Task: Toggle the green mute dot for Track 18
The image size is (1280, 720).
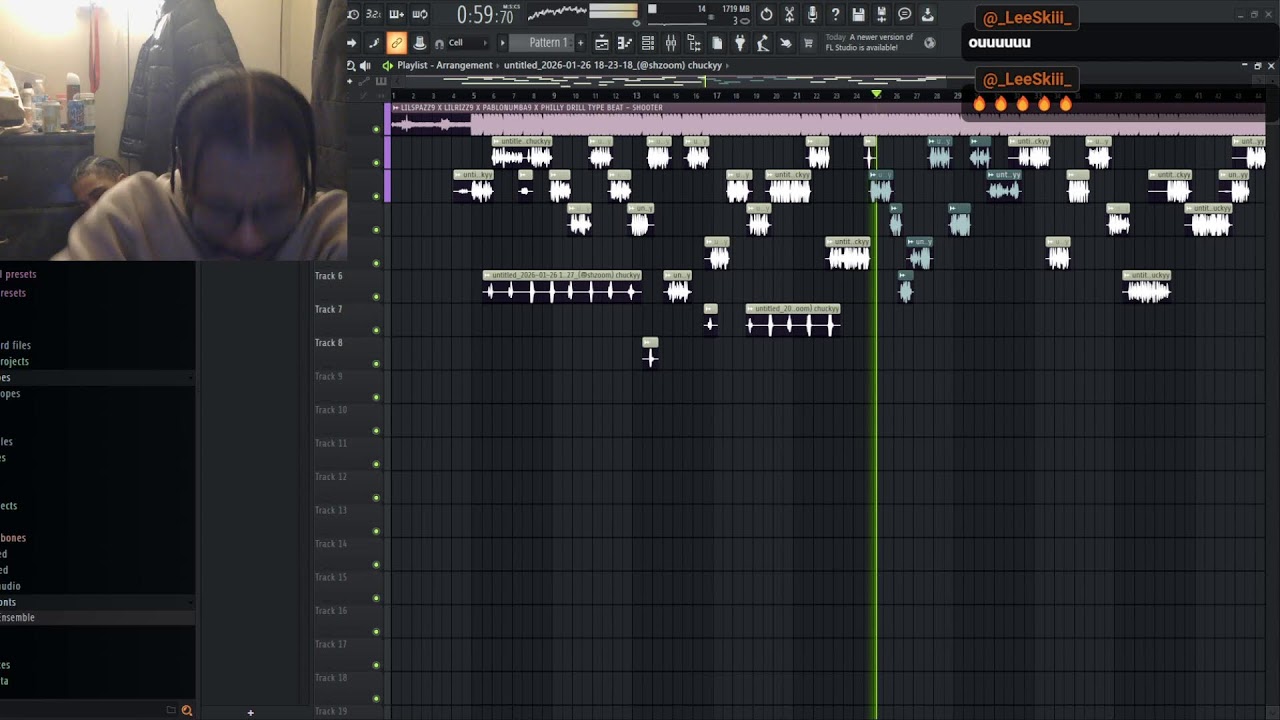Action: pyautogui.click(x=376, y=699)
